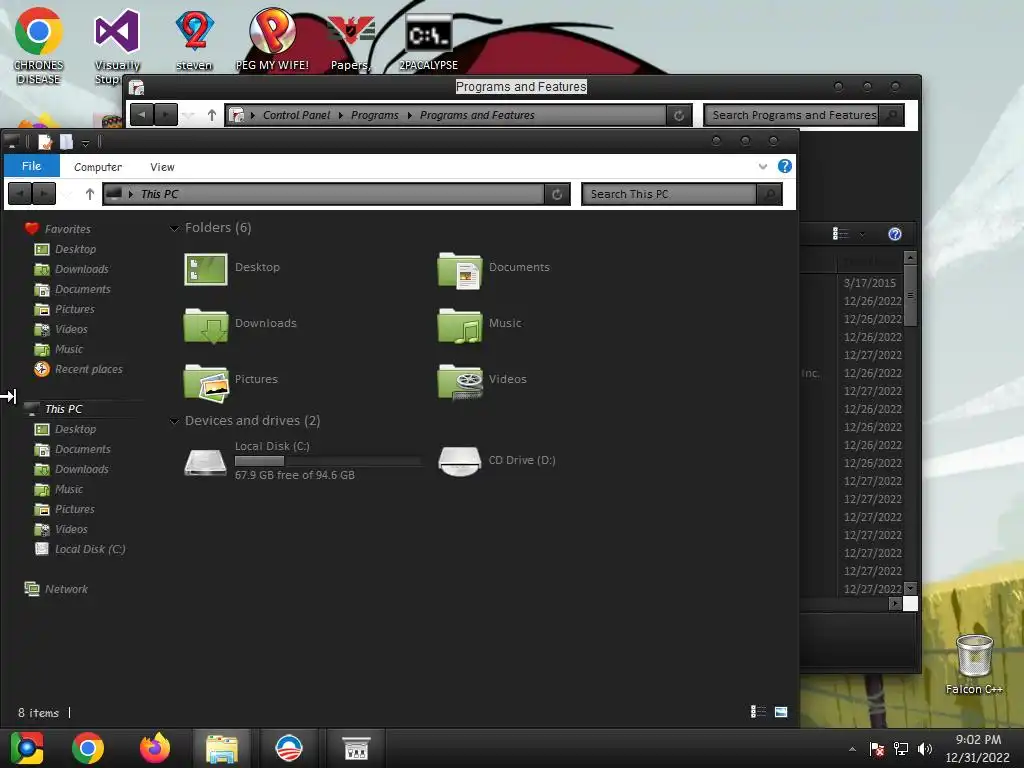The height and width of the screenshot is (768, 1024).
Task: Click the properties icon in quick access toolbar
Action: point(45,142)
